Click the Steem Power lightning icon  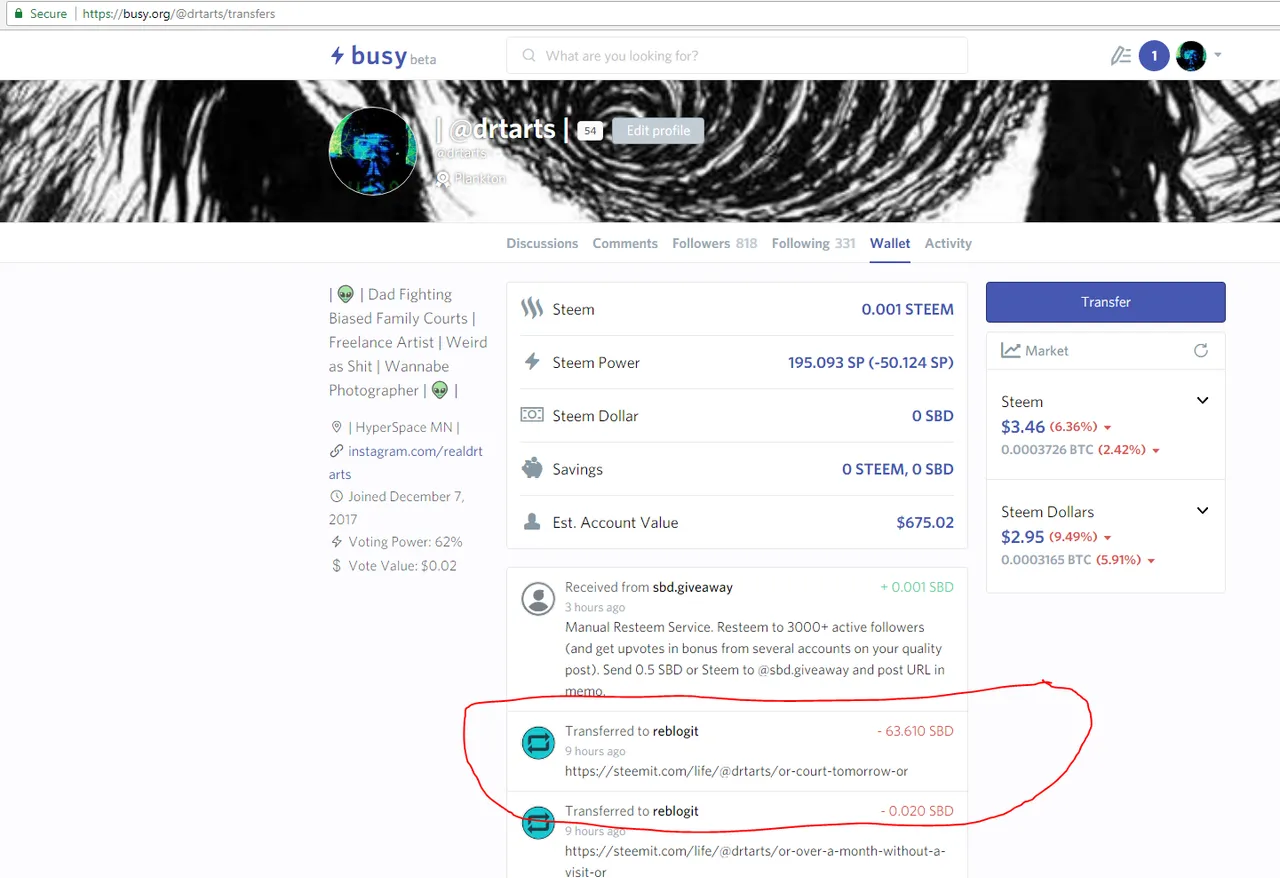pyautogui.click(x=532, y=362)
